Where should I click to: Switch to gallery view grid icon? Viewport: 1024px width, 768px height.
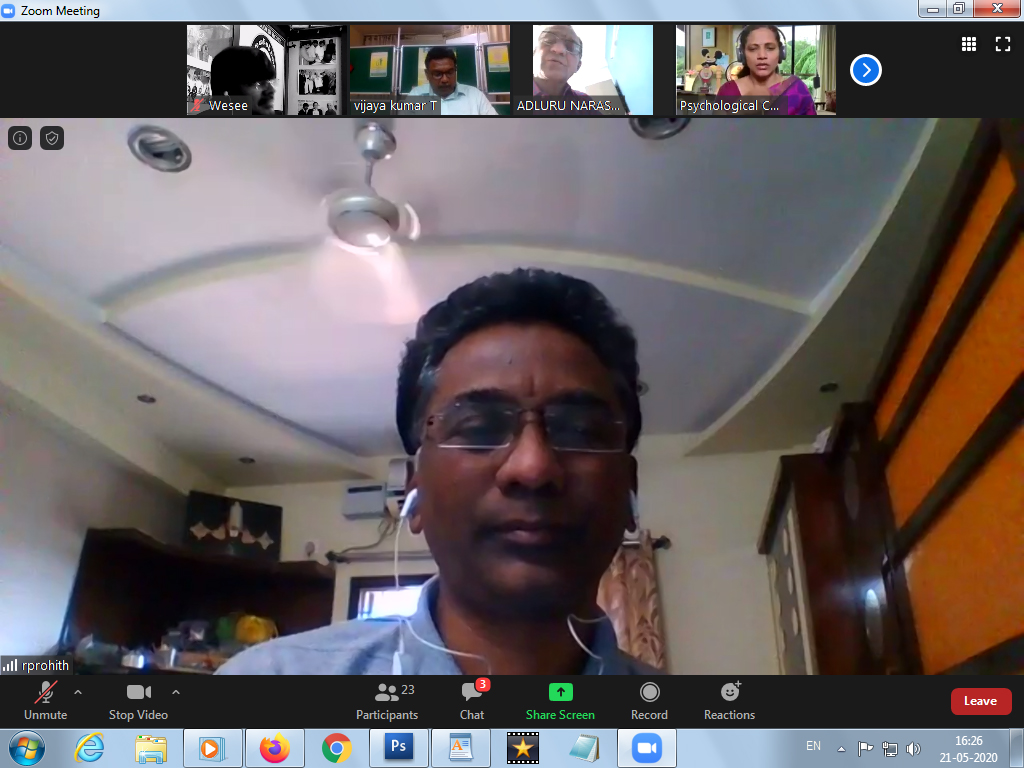[x=968, y=44]
